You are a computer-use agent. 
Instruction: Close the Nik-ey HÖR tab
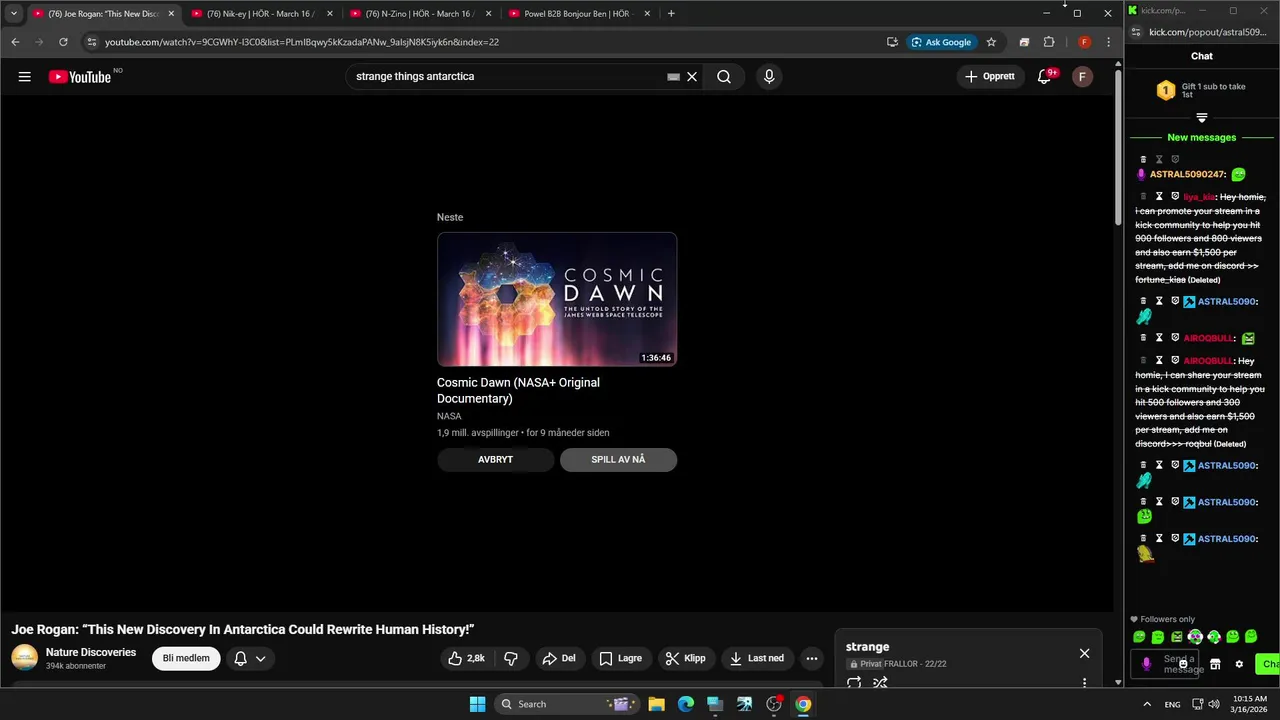[x=330, y=14]
